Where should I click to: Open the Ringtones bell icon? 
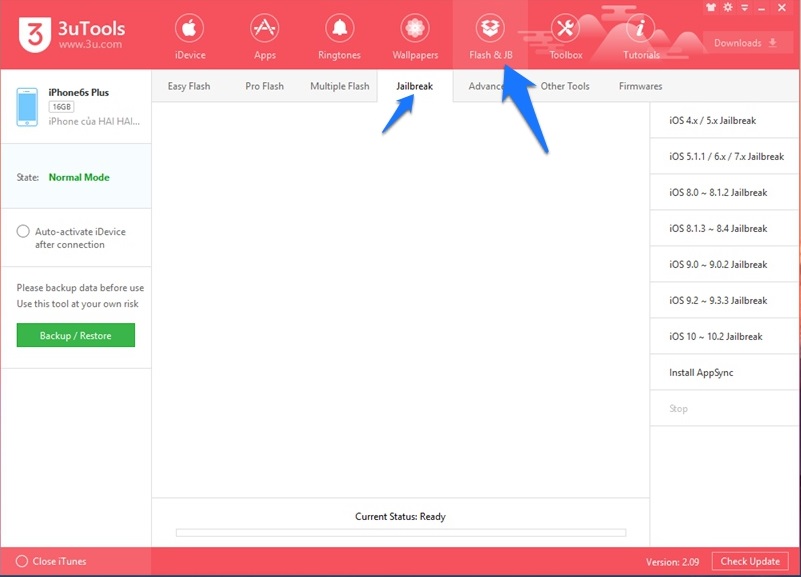pos(340,28)
